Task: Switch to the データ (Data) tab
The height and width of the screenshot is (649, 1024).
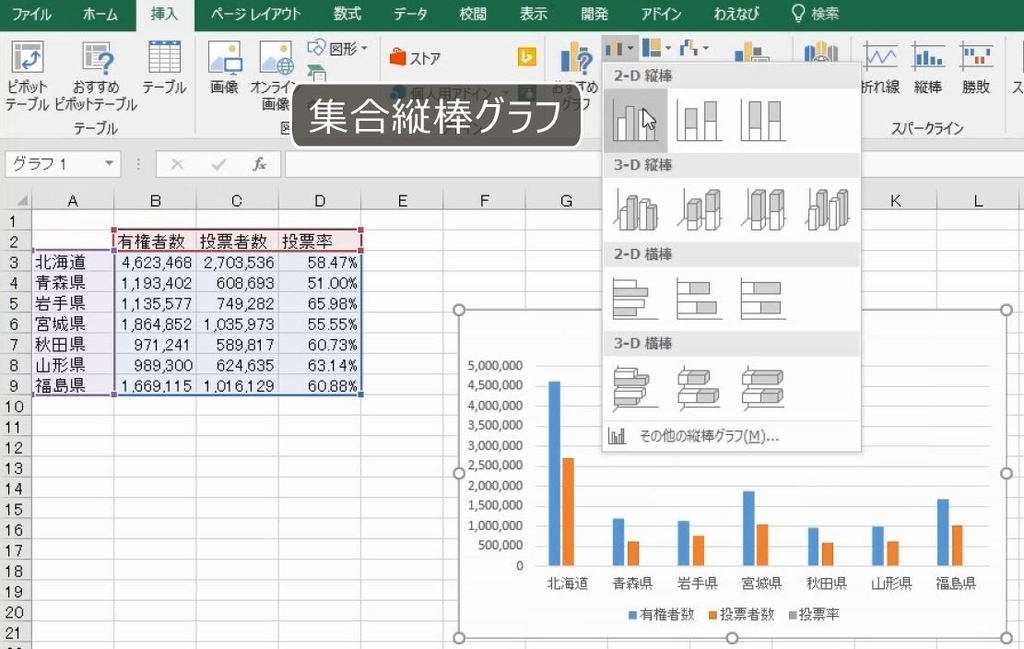Action: click(x=410, y=14)
